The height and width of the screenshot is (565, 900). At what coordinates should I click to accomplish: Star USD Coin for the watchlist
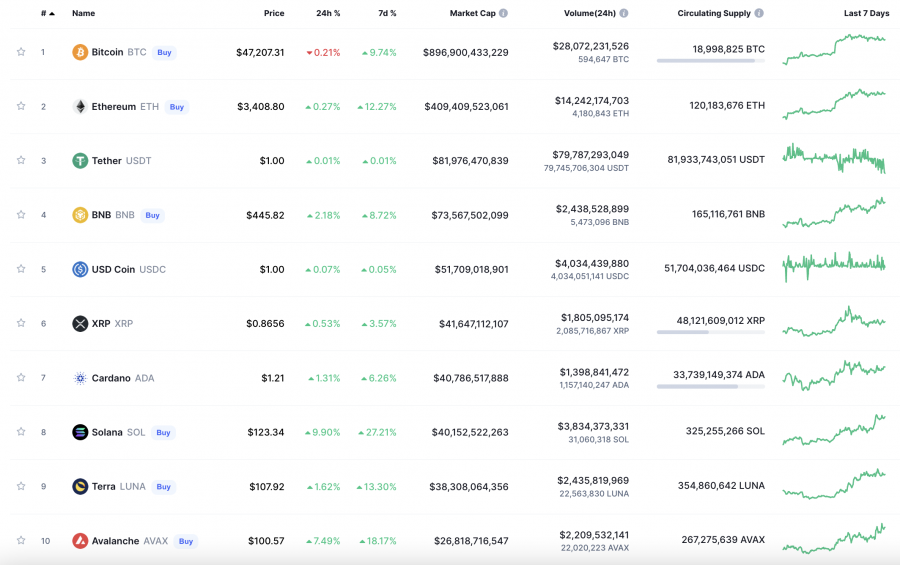[x=21, y=269]
